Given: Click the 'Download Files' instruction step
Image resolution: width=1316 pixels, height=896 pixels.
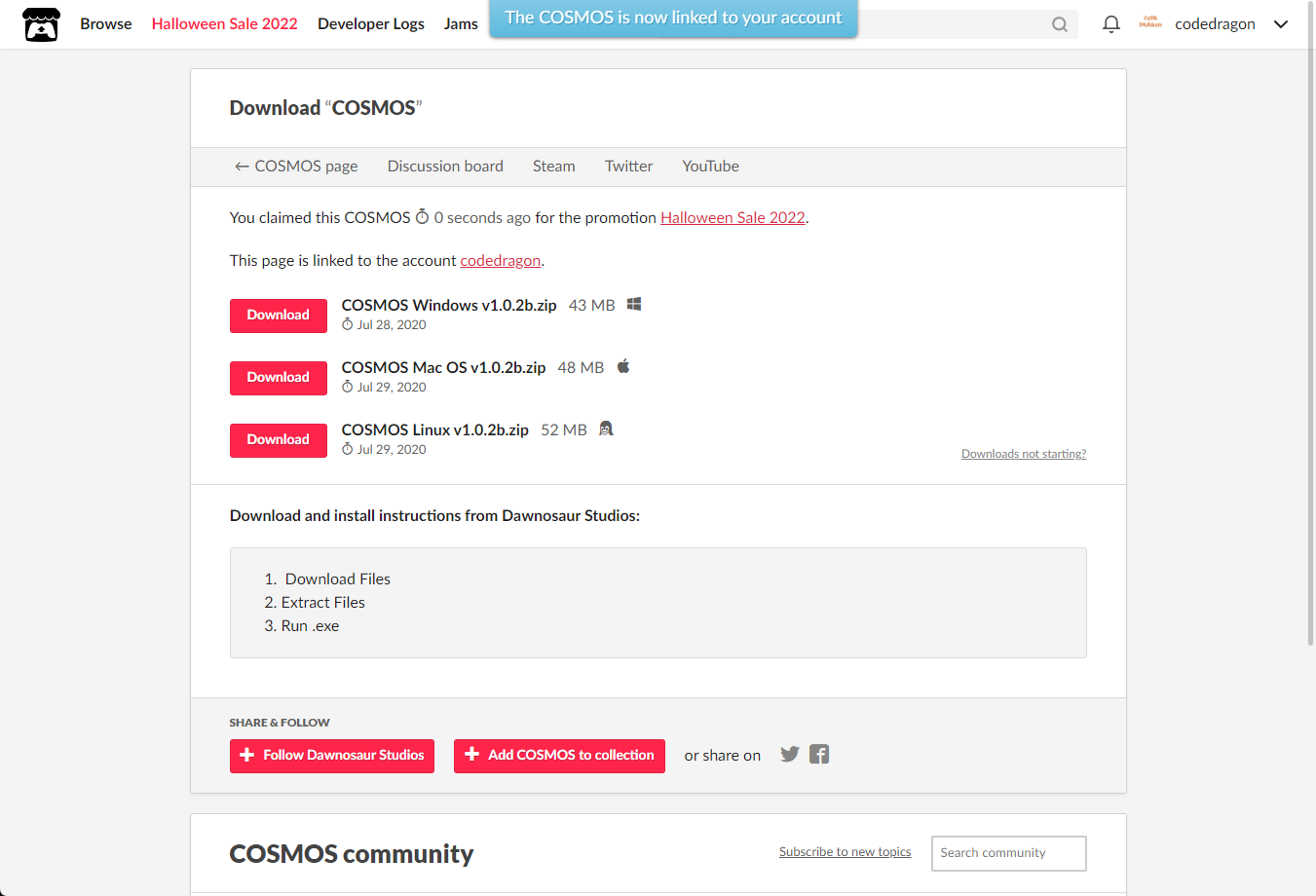Looking at the screenshot, I should click(x=338, y=579).
